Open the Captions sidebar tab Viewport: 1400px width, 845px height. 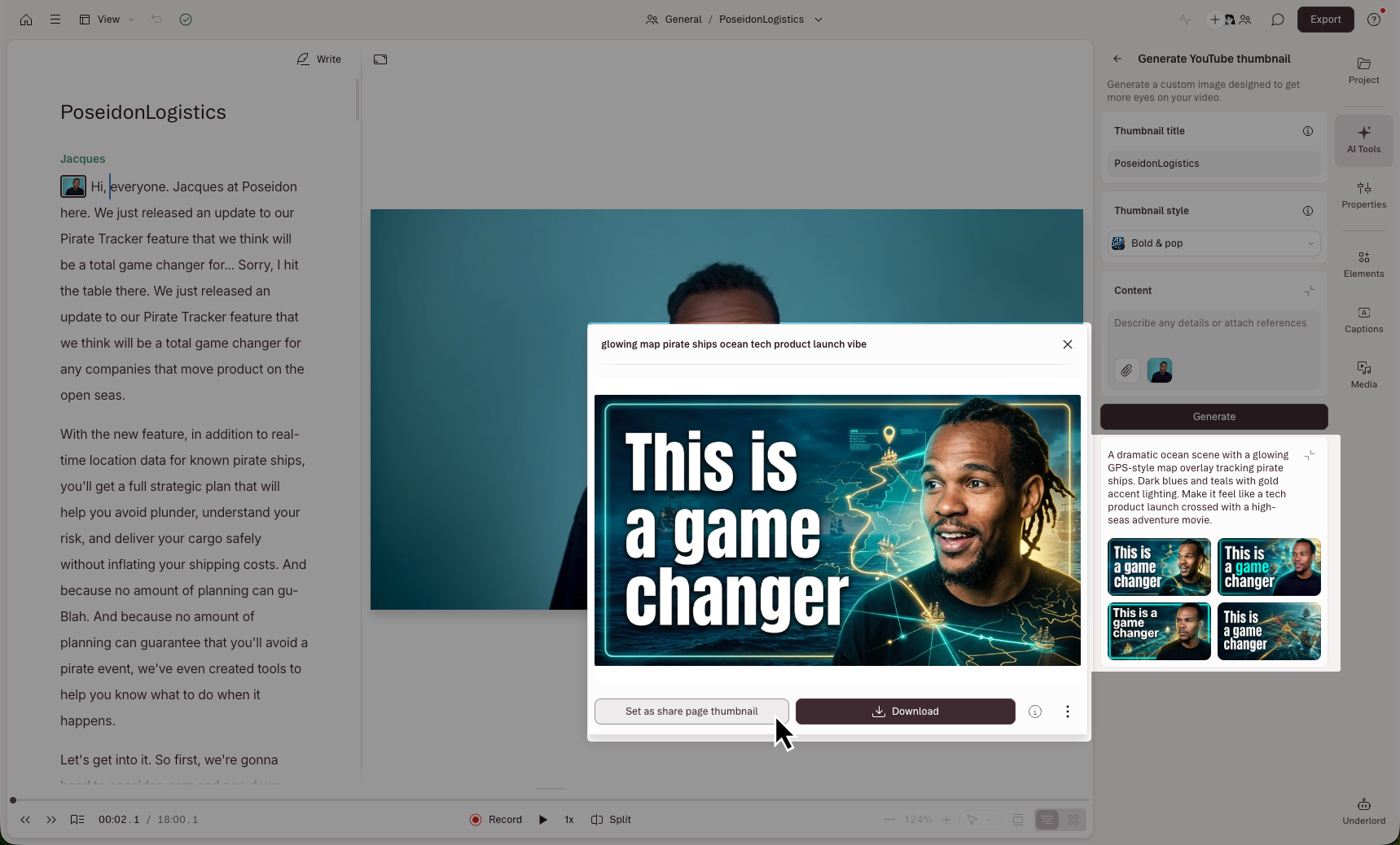click(1363, 320)
